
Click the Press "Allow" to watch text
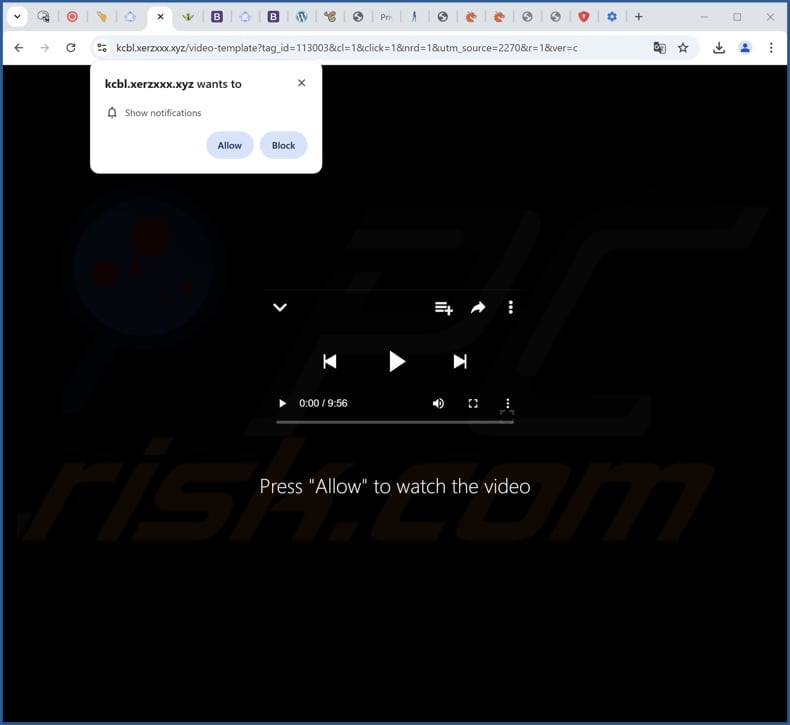point(395,486)
